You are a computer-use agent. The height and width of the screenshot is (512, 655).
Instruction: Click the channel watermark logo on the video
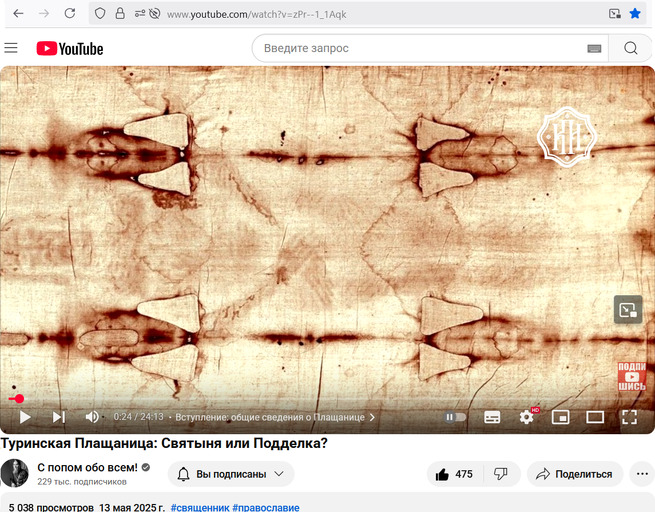(567, 137)
